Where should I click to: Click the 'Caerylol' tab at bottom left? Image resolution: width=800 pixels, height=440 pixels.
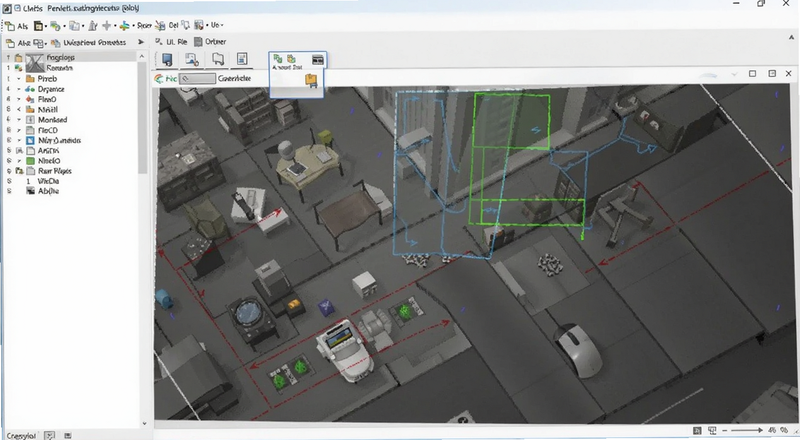click(21, 436)
